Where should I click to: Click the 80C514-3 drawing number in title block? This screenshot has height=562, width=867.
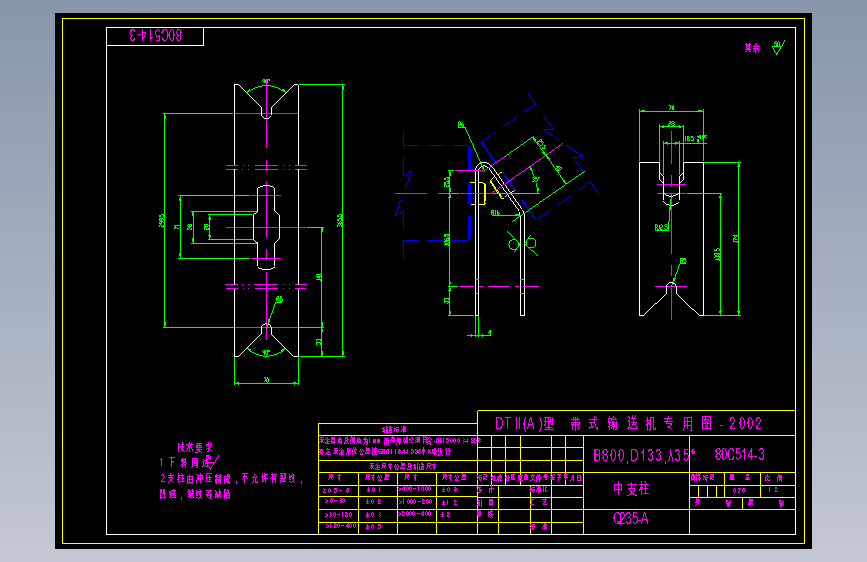[739, 455]
